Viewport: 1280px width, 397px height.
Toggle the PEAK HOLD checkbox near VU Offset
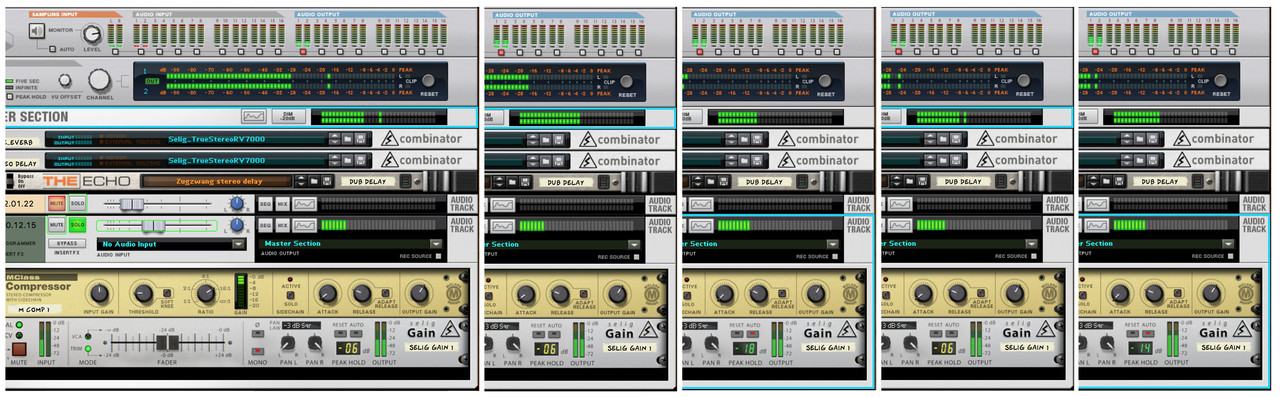pyautogui.click(x=10, y=96)
